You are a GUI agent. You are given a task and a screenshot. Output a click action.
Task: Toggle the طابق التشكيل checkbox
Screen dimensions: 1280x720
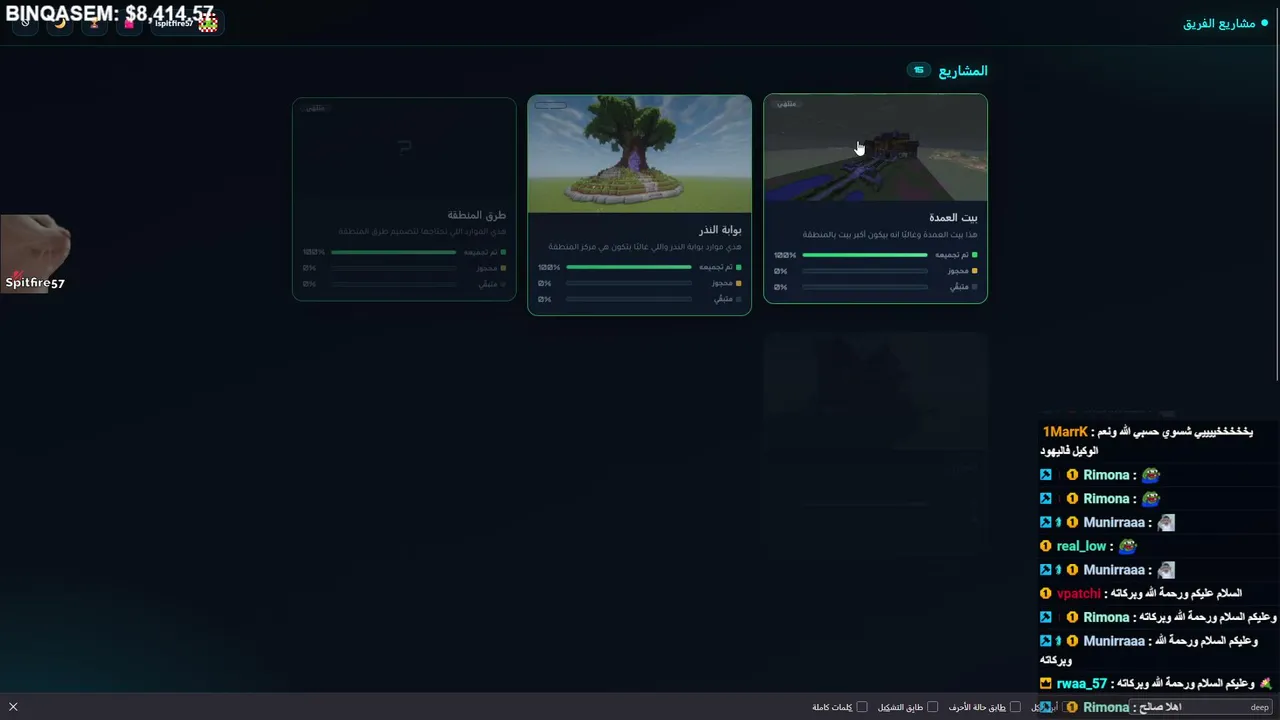932,707
